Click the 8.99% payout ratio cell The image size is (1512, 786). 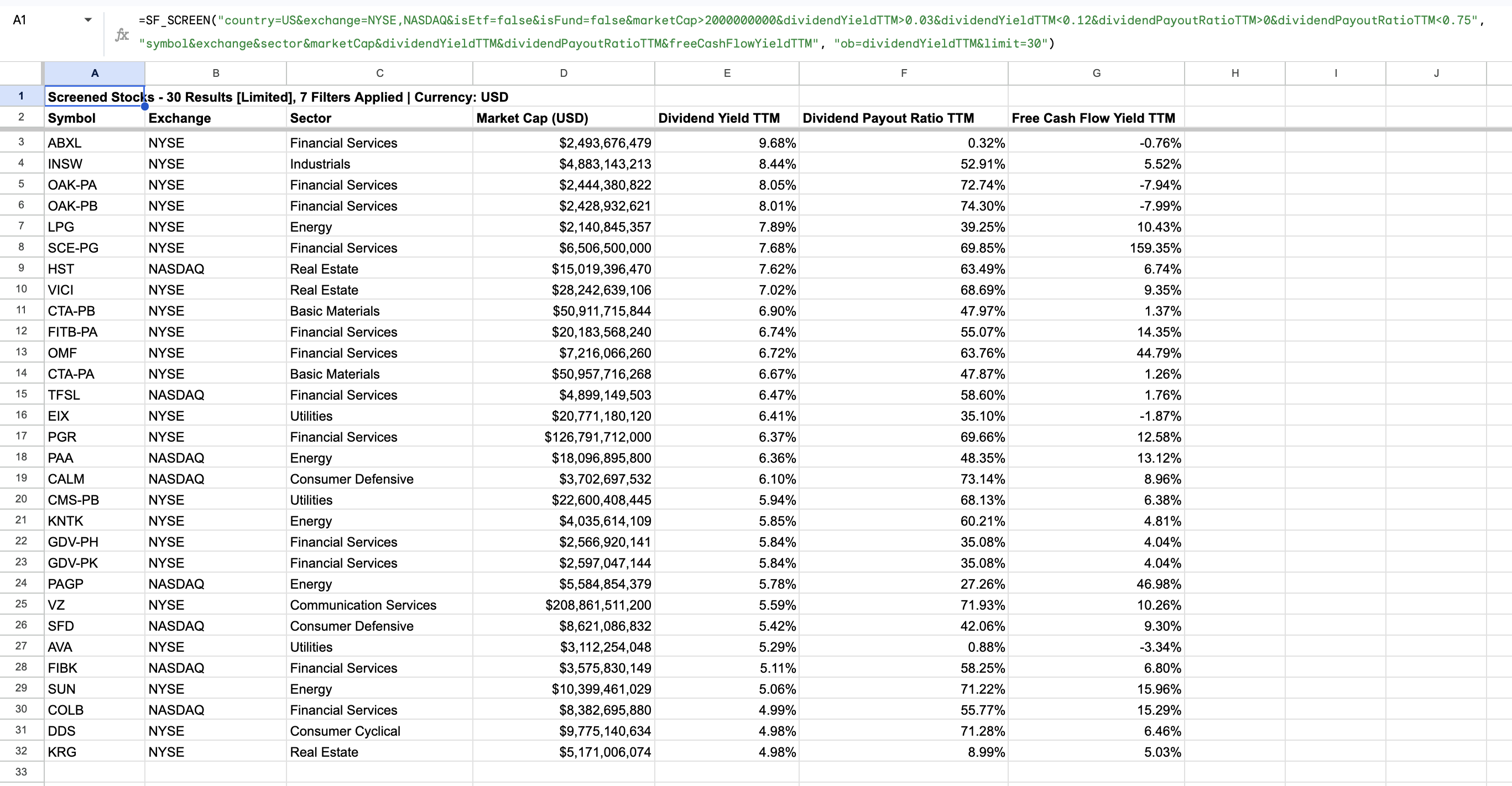903,752
